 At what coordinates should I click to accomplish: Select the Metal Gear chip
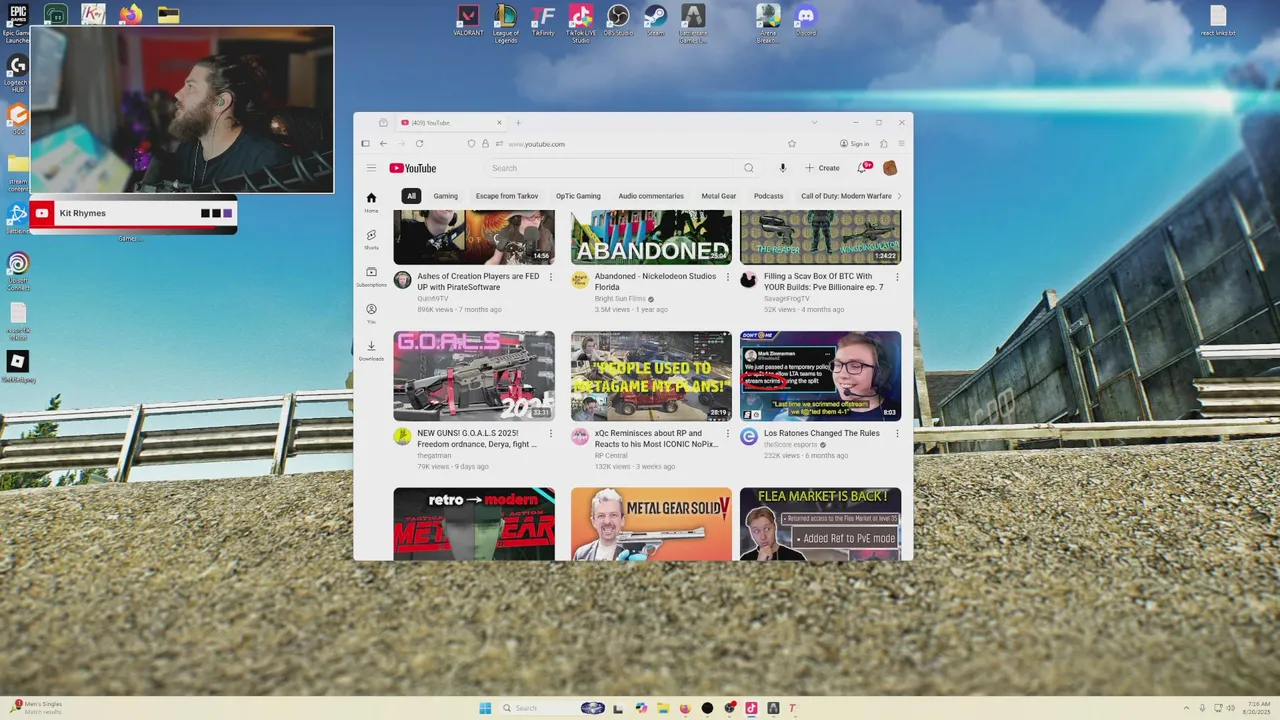pos(718,196)
